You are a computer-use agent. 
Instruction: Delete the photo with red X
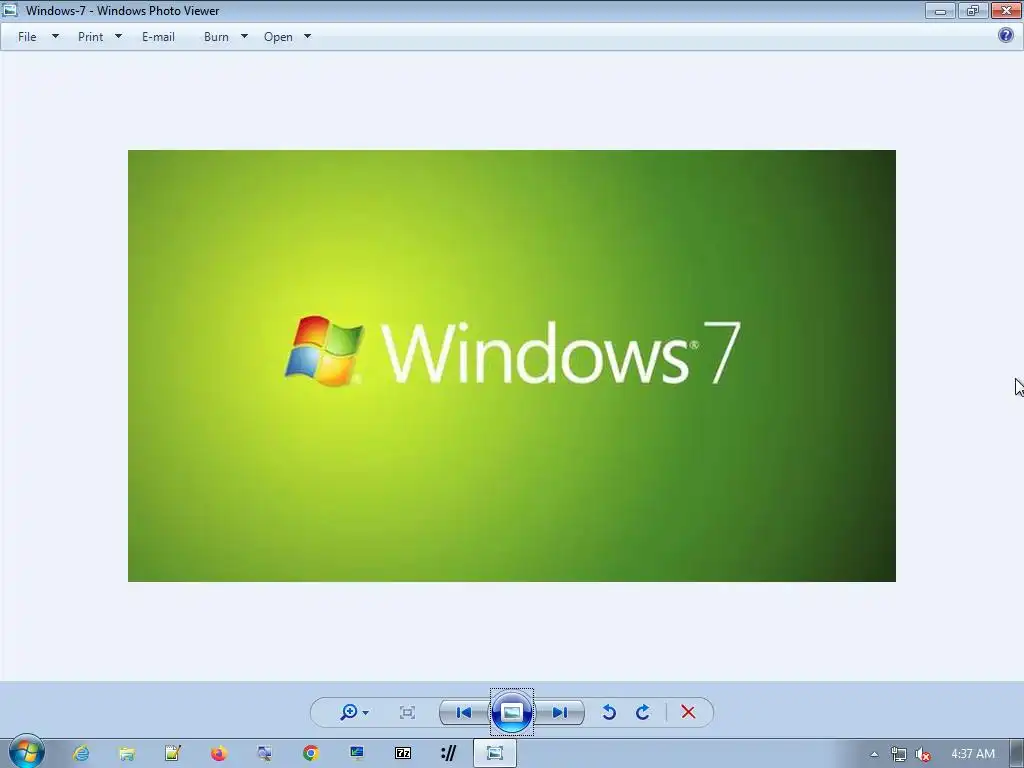[688, 712]
